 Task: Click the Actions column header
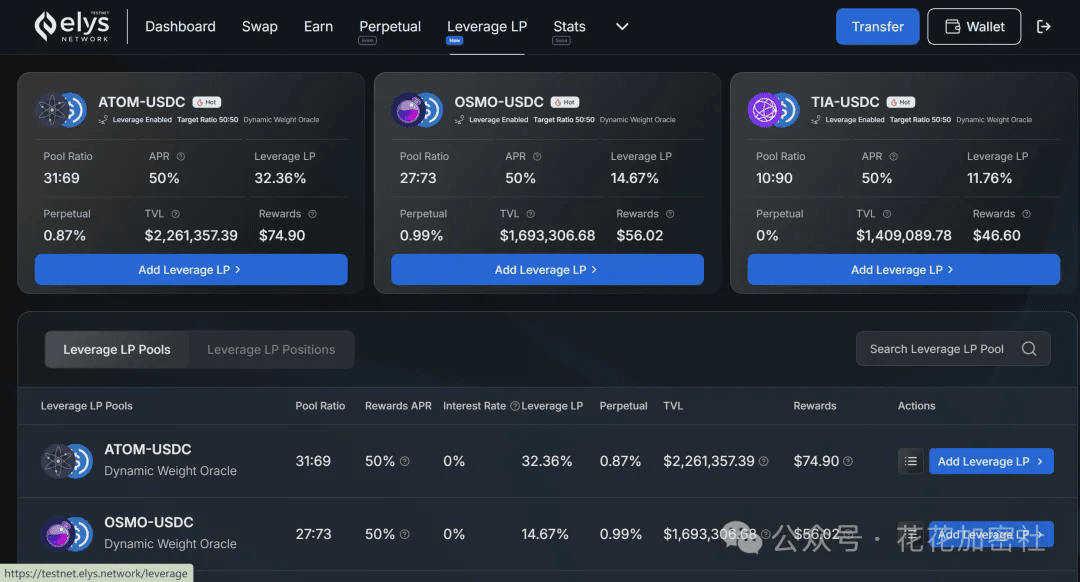click(x=916, y=406)
